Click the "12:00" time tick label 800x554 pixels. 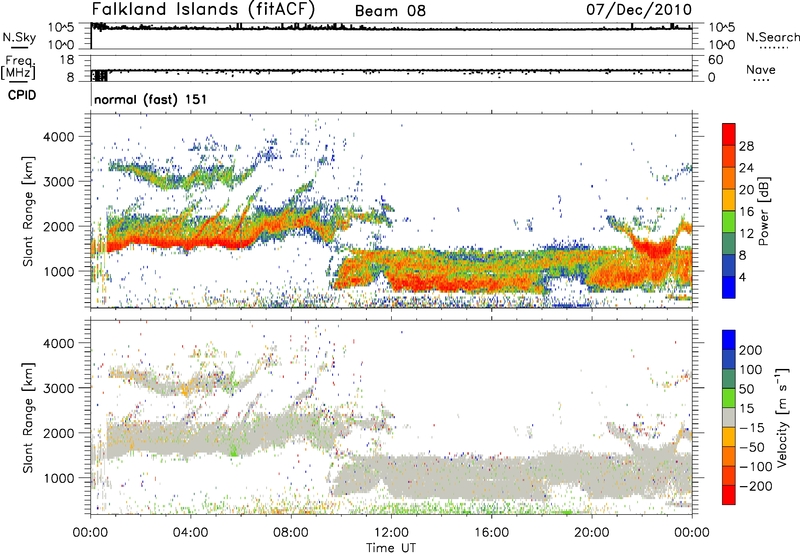point(391,533)
